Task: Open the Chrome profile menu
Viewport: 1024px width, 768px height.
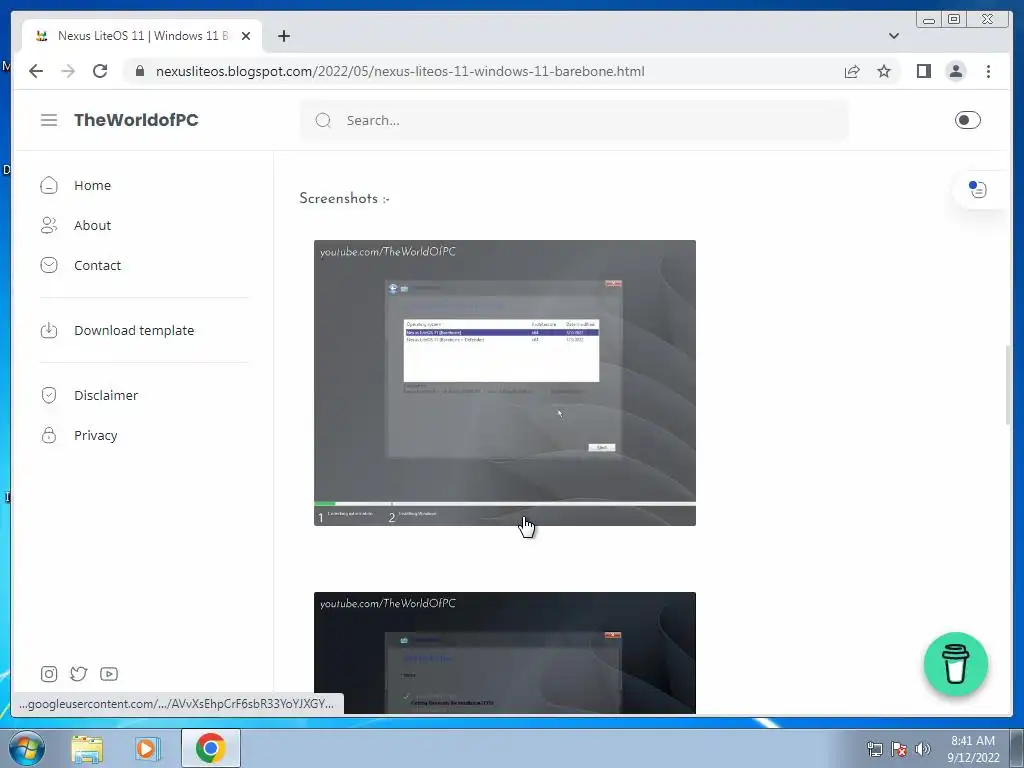Action: pos(955,71)
